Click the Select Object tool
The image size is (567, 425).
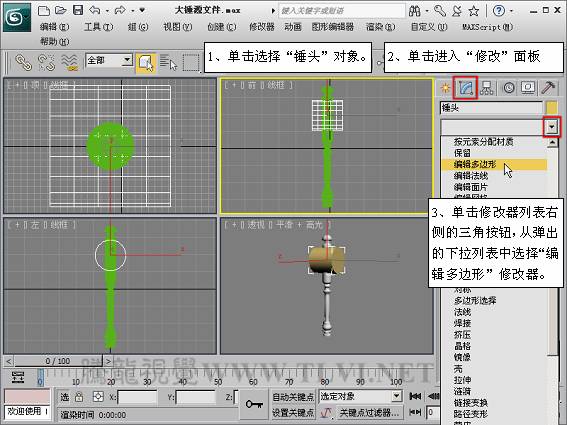coord(146,63)
